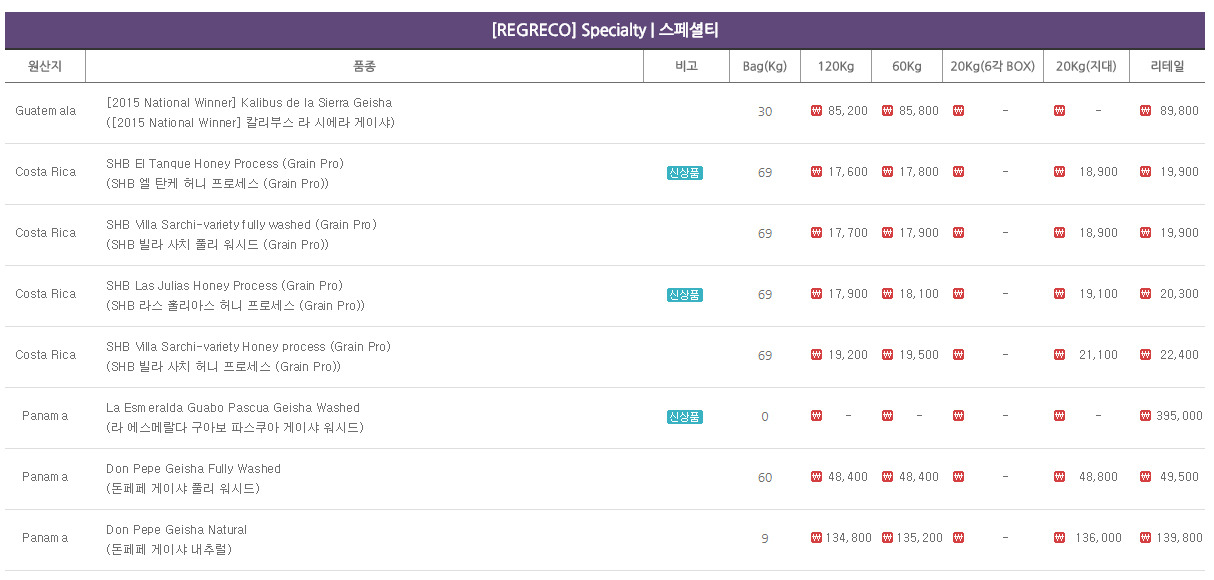Click Guatemala origin cell
The image size is (1214, 580).
tap(45, 111)
